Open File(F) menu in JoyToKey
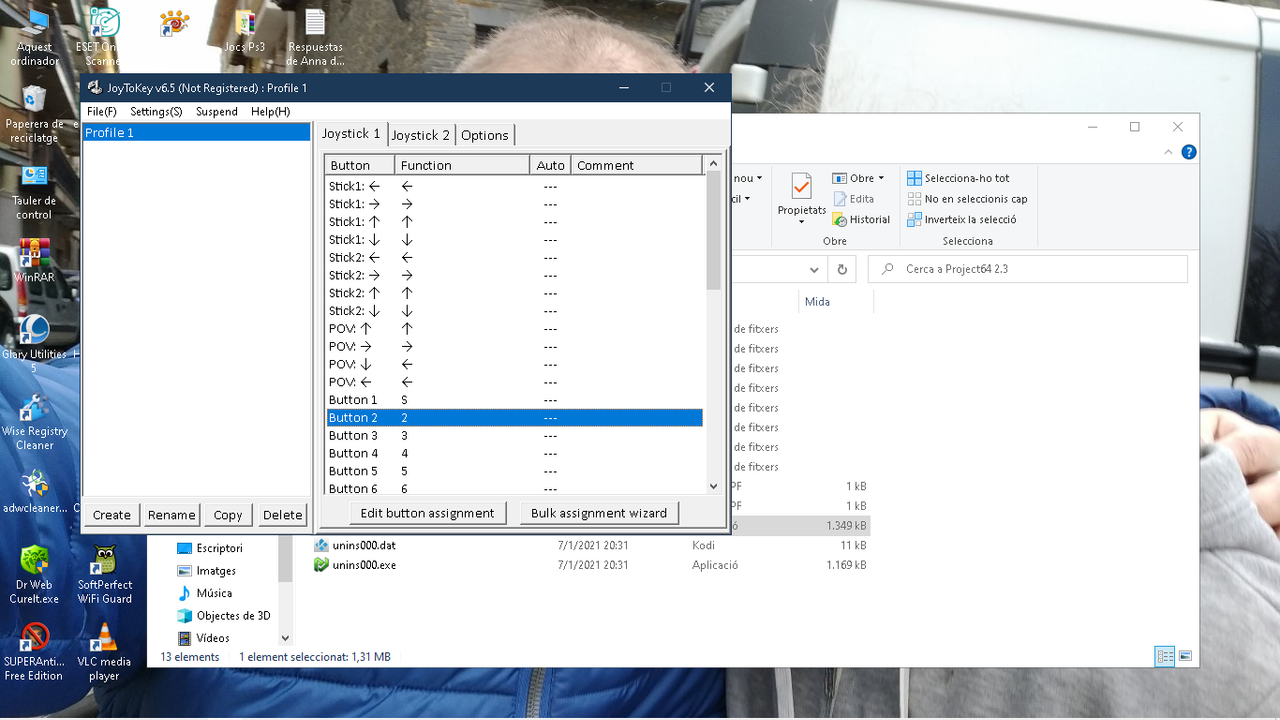Screen dimensions: 1280x720 pos(102,112)
